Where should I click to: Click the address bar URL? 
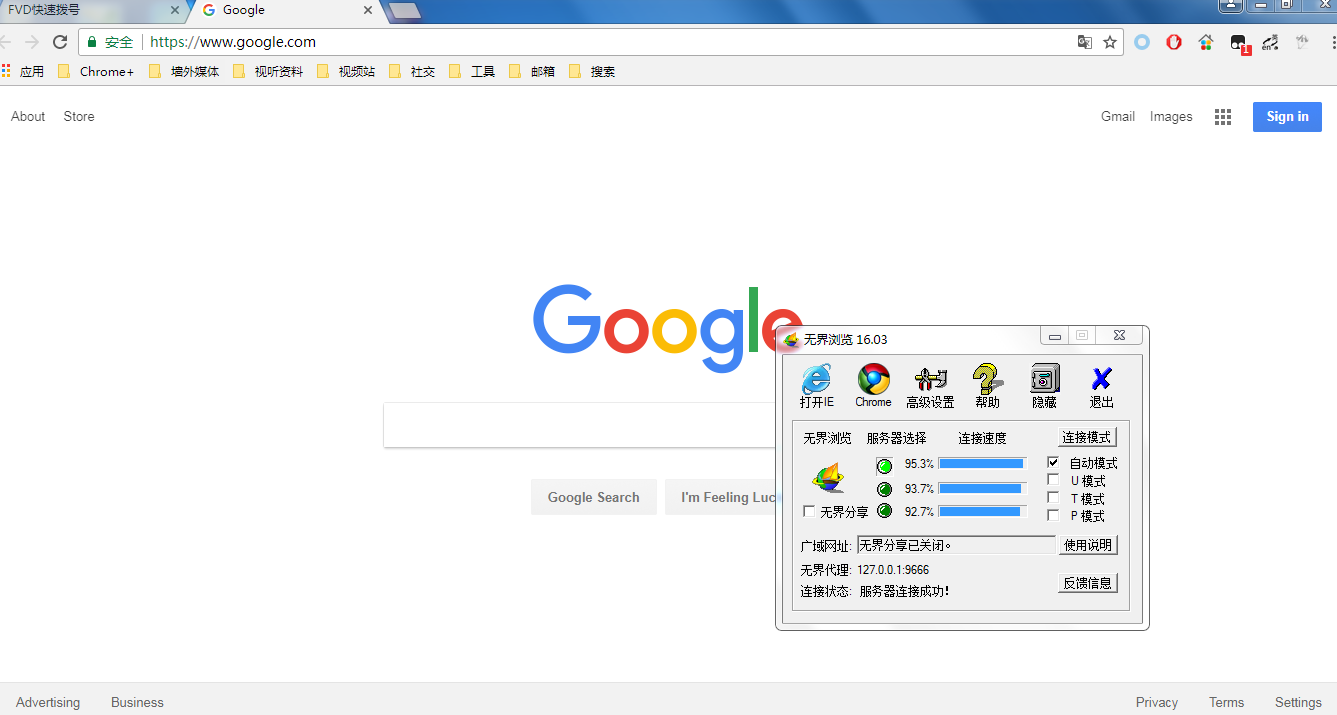[x=233, y=42]
